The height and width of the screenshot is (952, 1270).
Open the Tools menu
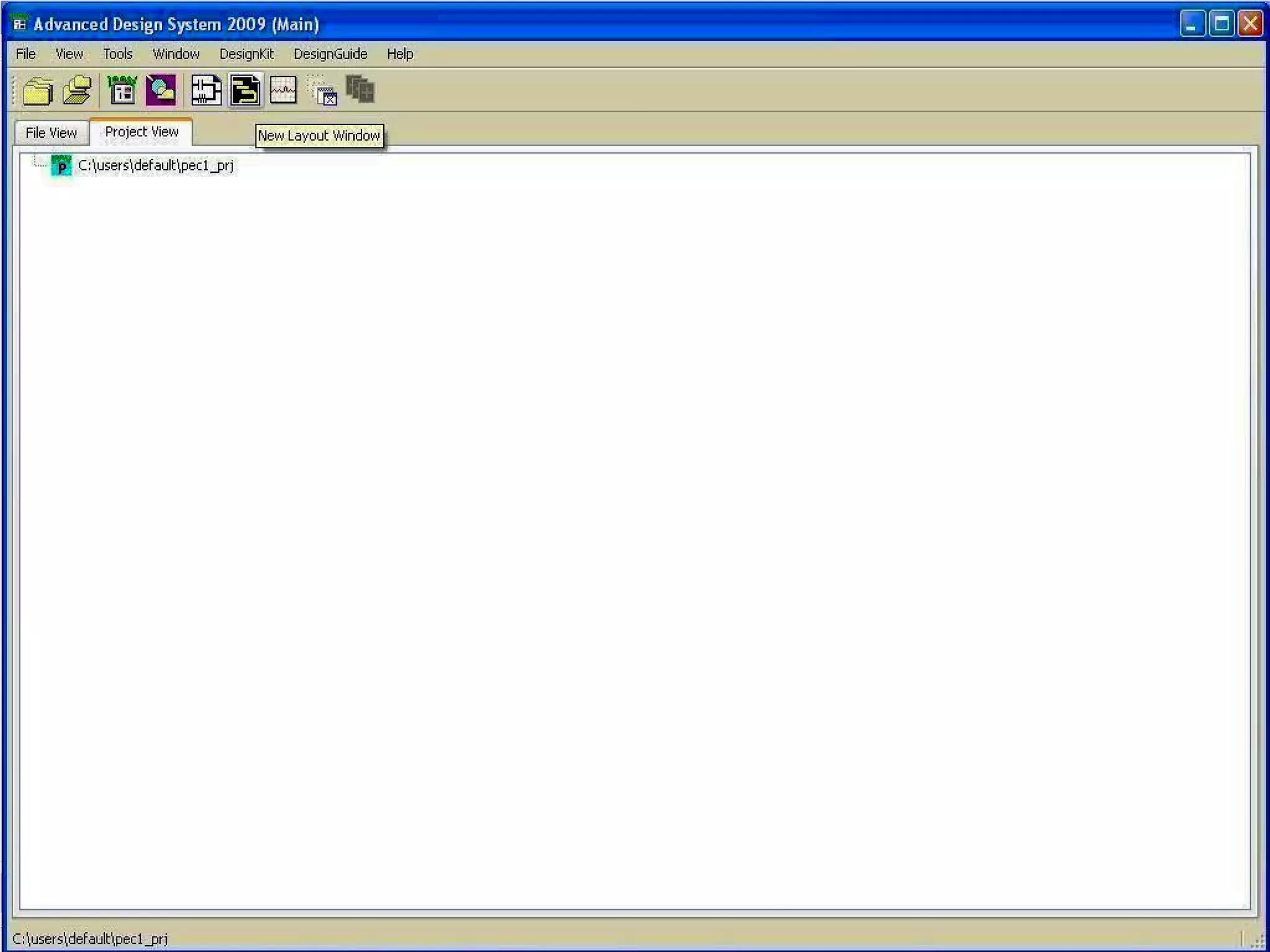(x=118, y=54)
